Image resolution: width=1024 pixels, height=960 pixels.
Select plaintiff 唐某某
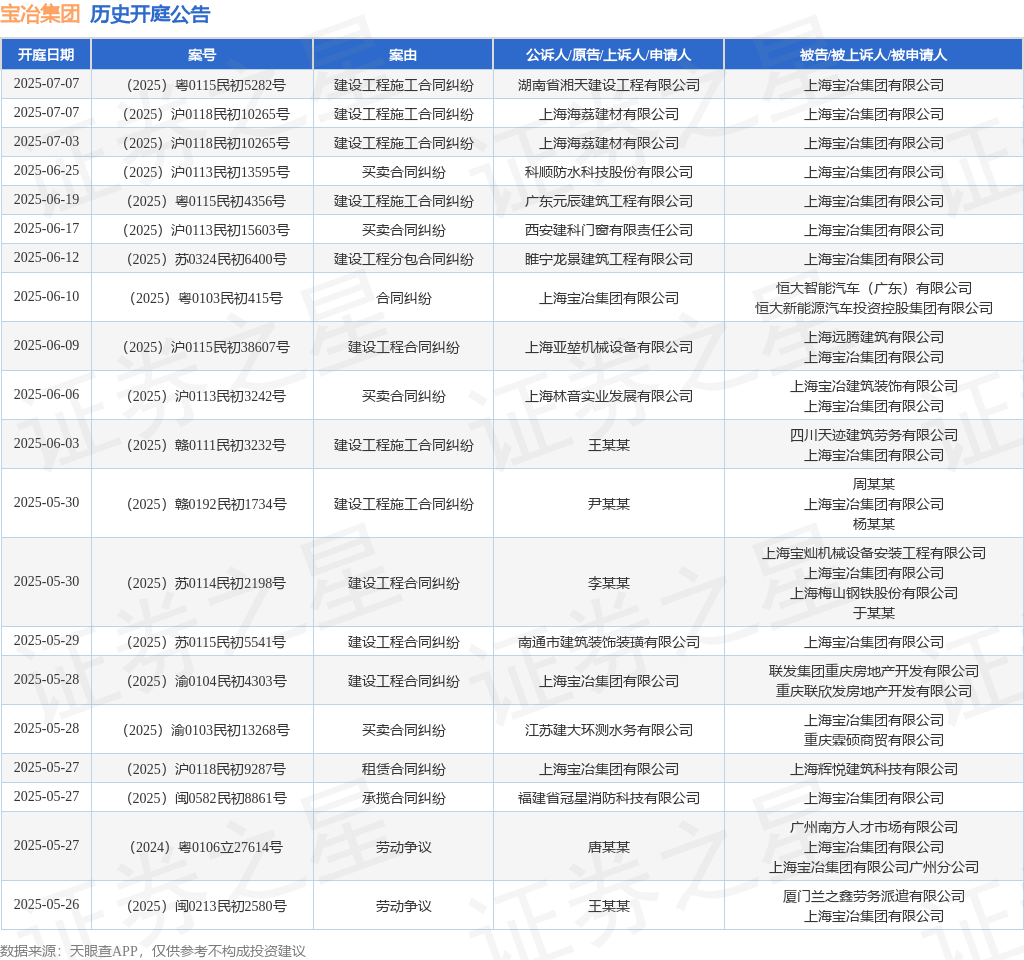[609, 848]
